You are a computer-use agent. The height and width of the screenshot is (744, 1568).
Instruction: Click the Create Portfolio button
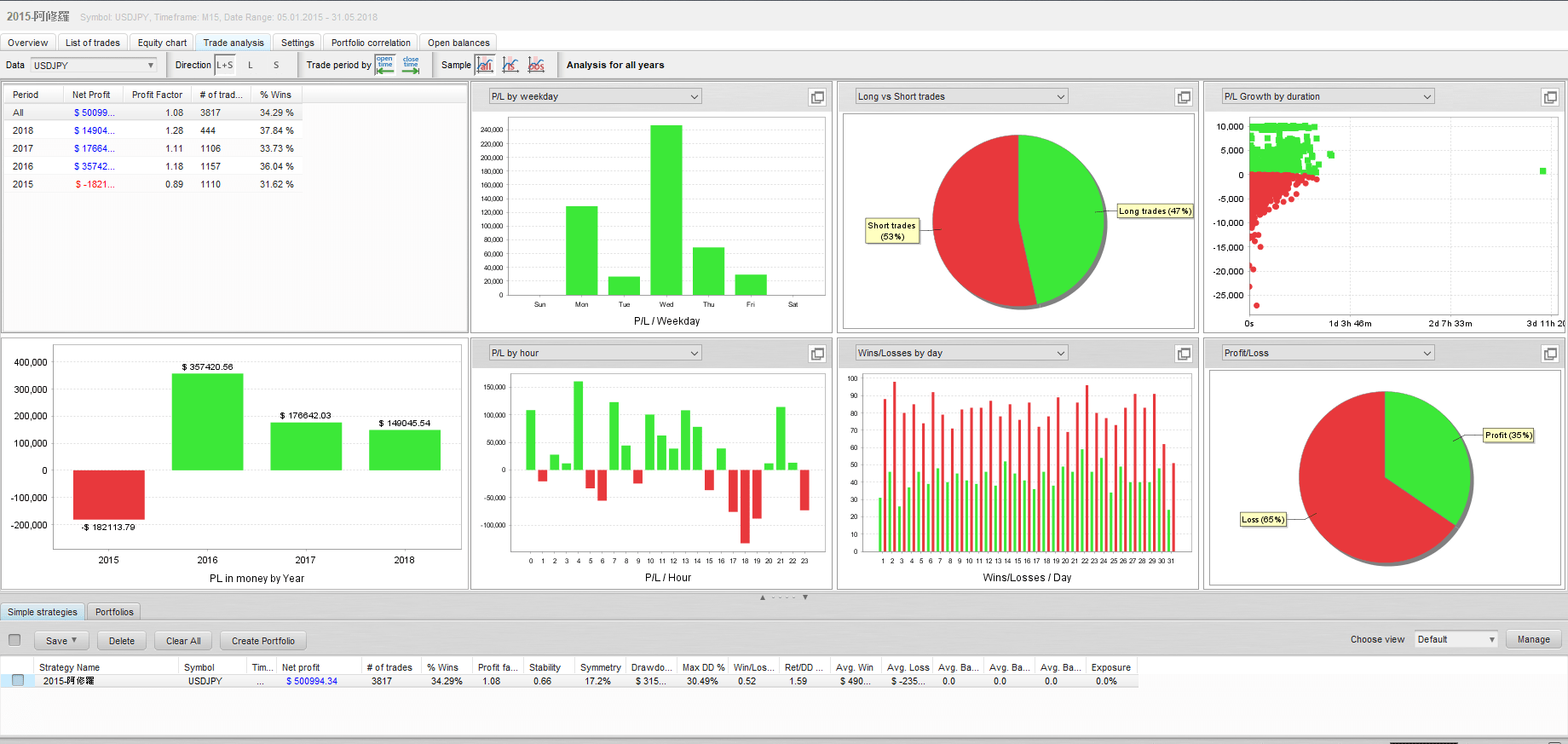(262, 641)
